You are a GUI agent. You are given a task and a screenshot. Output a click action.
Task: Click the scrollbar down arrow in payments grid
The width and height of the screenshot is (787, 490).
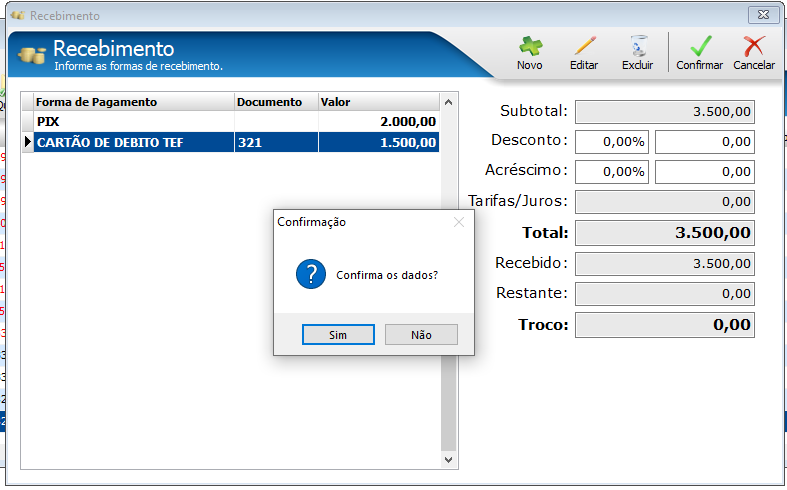point(449,459)
